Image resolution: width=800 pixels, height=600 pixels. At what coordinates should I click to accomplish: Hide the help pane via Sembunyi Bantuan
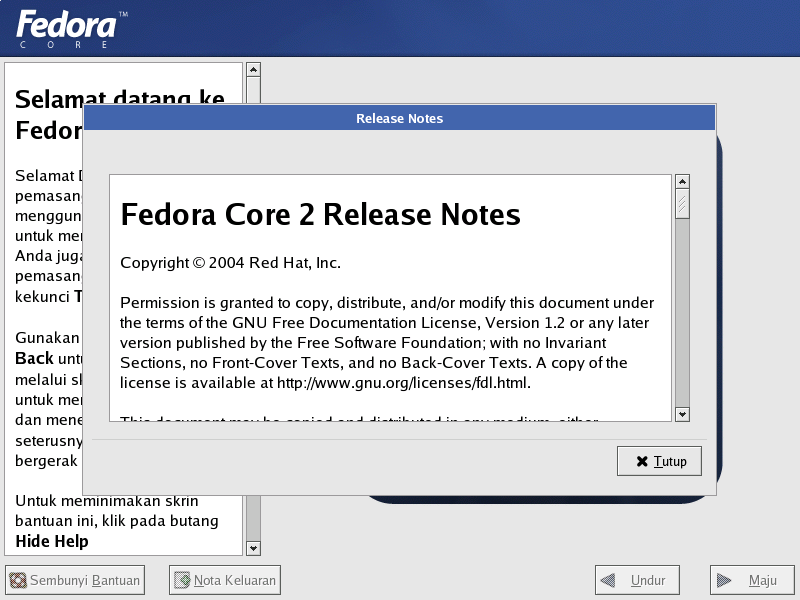[85, 580]
